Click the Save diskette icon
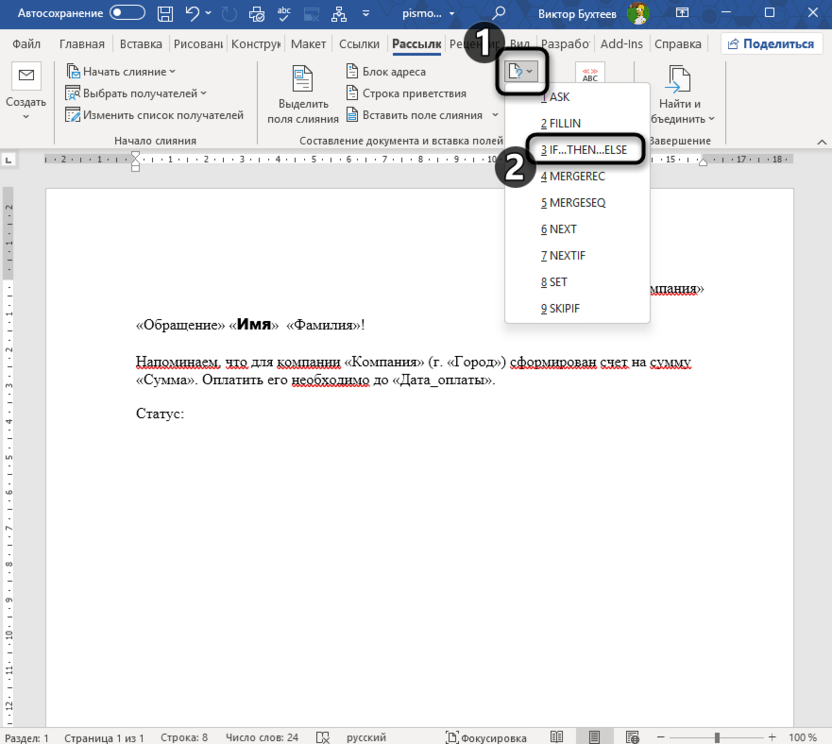This screenshot has width=832, height=744. 165,13
